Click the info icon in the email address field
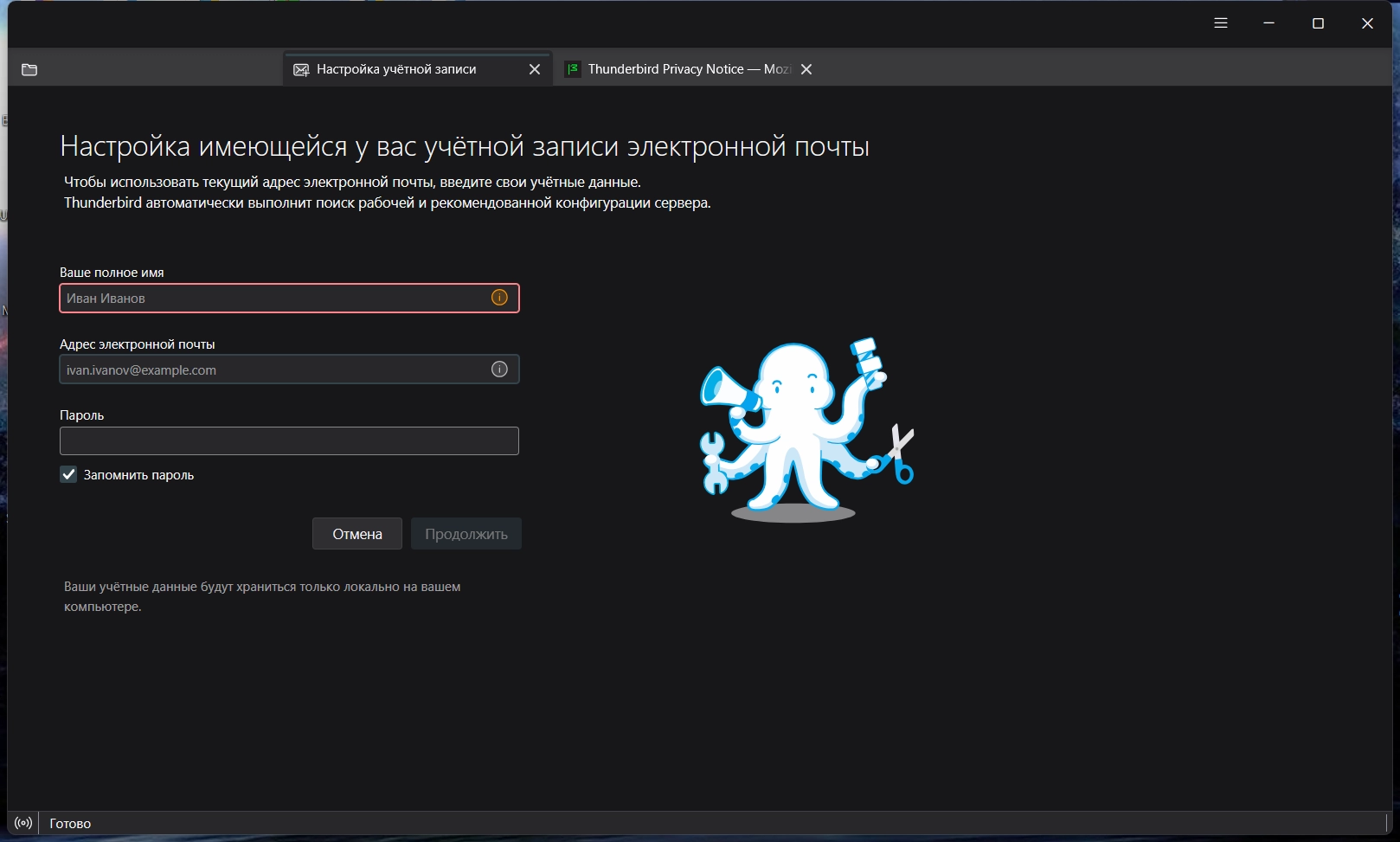The width and height of the screenshot is (1400, 842). 499,370
